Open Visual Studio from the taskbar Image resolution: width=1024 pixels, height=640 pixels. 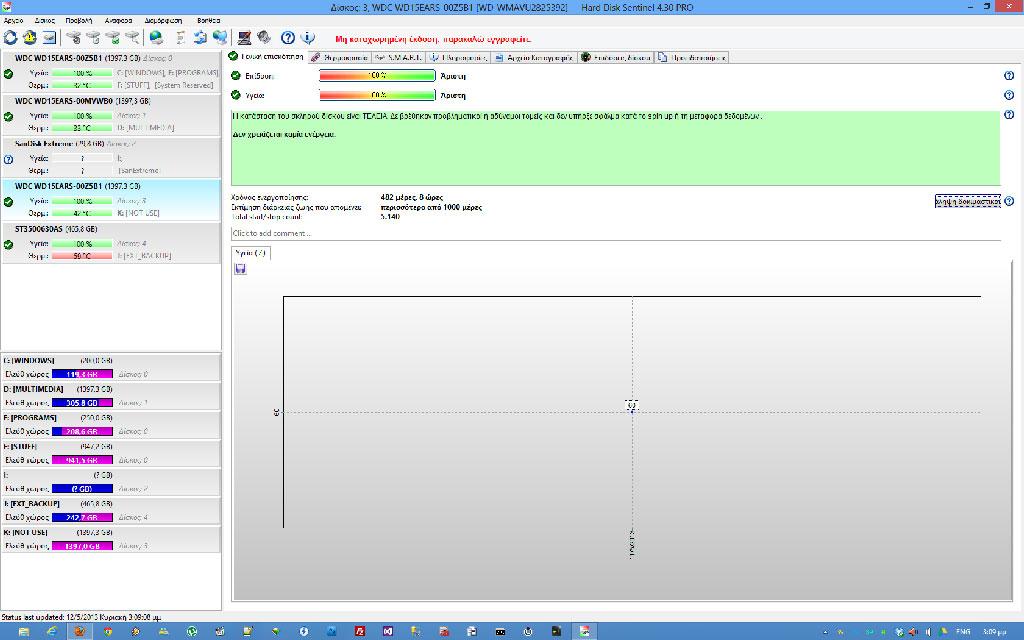point(388,632)
